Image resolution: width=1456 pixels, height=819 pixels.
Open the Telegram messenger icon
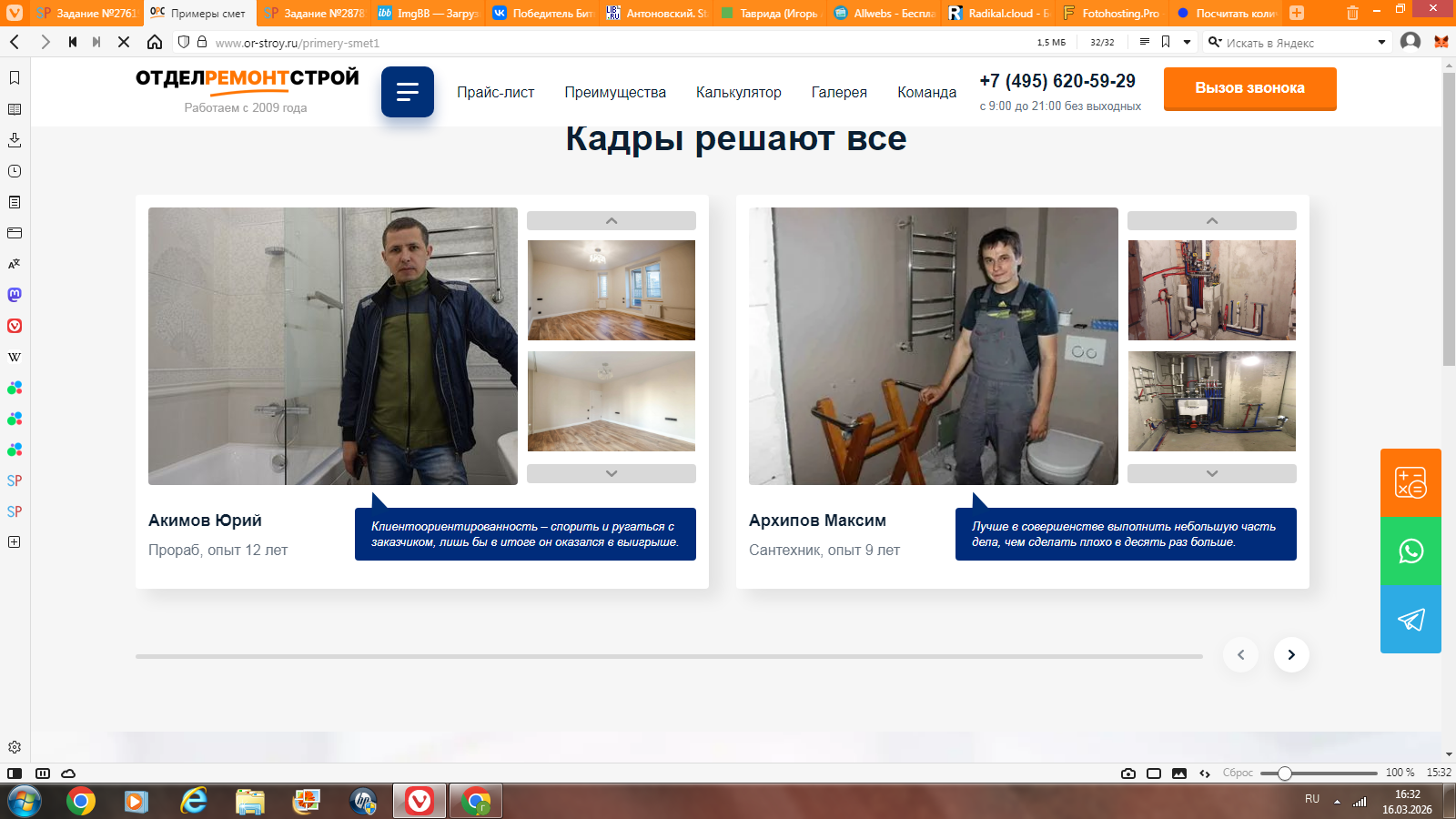pyautogui.click(x=1410, y=620)
